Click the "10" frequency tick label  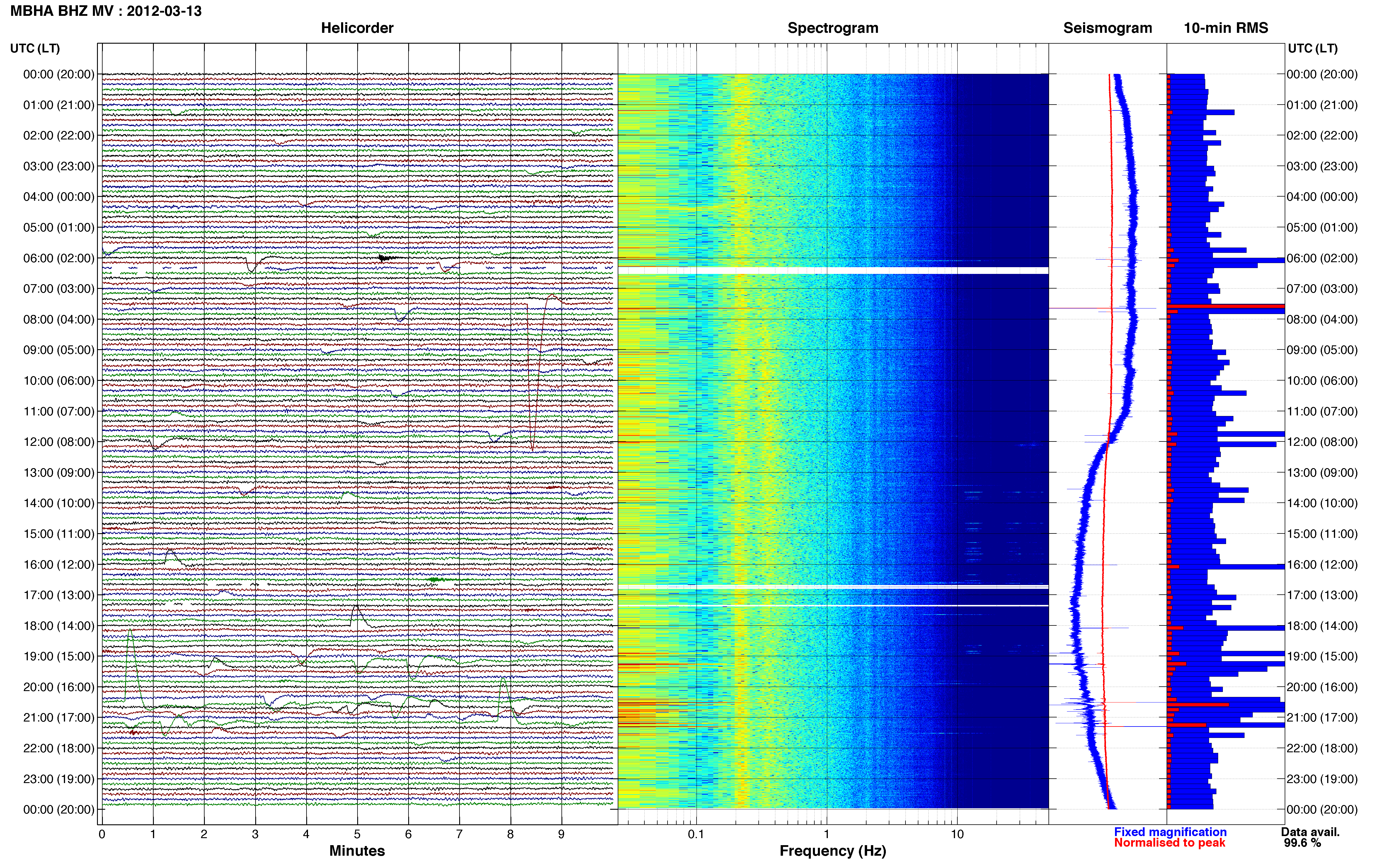(957, 835)
